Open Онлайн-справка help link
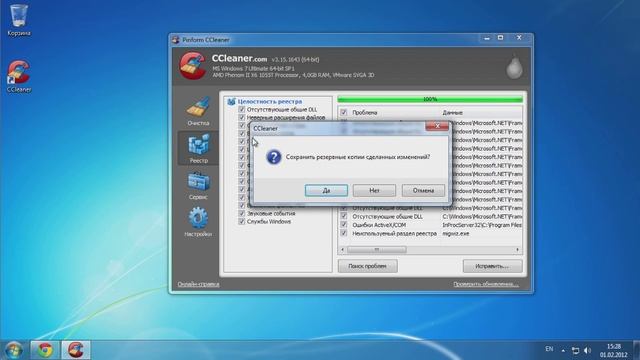Screen dimensions: 640x360 (x=198, y=284)
